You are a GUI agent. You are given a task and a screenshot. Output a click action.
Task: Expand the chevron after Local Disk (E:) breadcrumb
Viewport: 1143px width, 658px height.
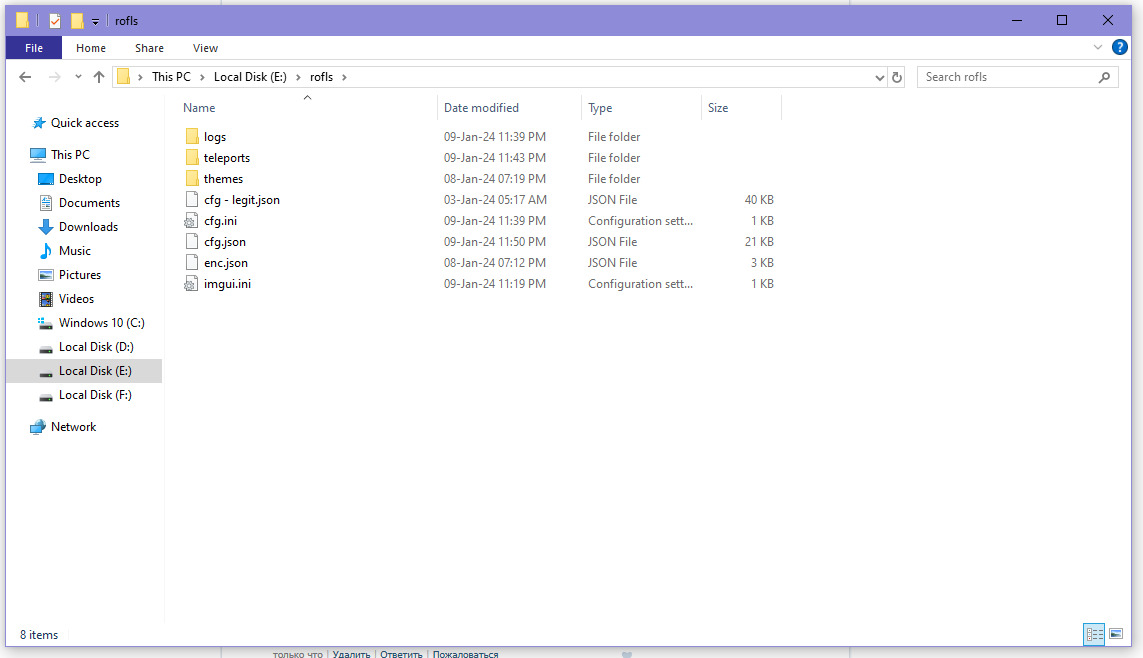(297, 77)
